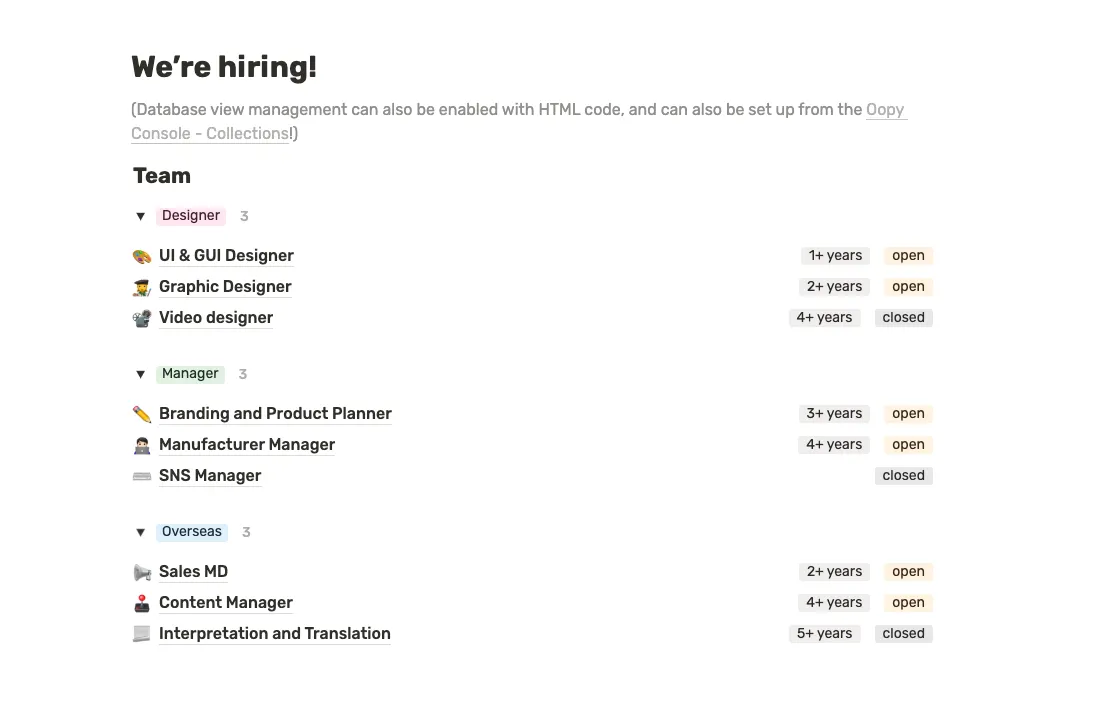Screen dimensions: 1101x705
Task: Click the green Manager group tag
Action: pyautogui.click(x=190, y=374)
